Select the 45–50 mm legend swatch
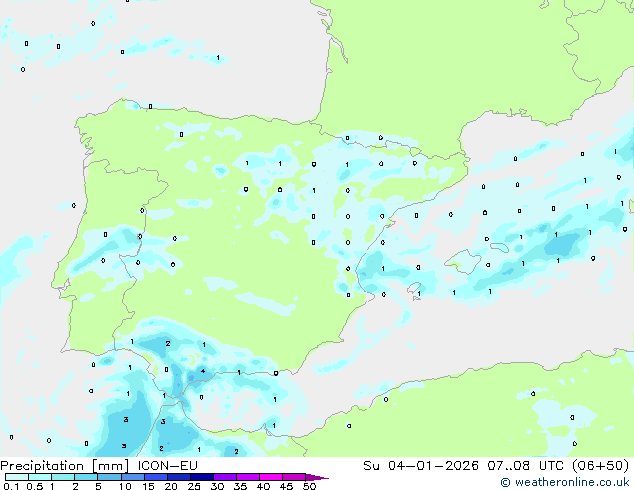The image size is (634, 490). (x=294, y=477)
